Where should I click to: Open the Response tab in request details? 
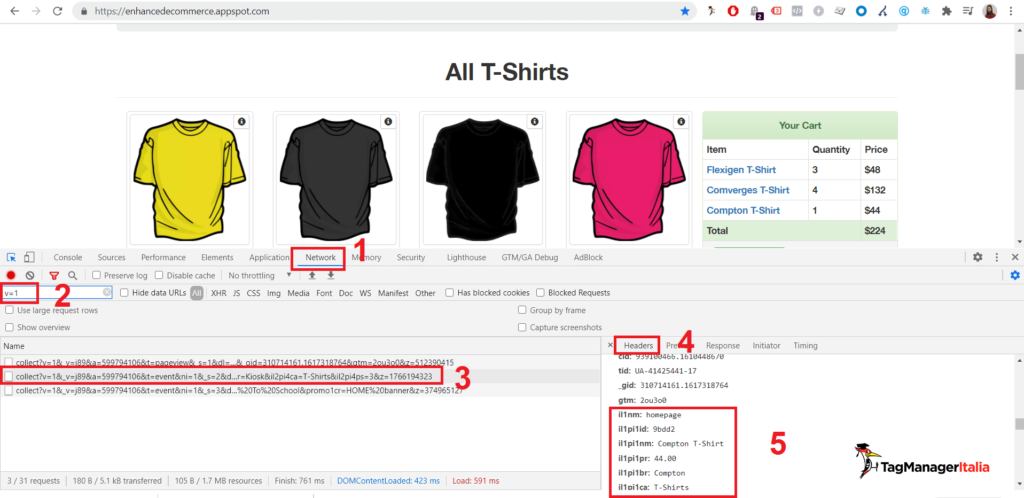722,345
